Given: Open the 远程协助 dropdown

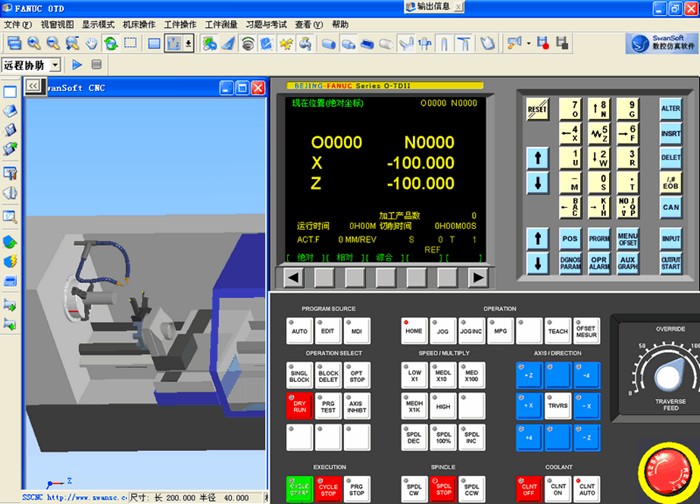Looking at the screenshot, I should pyautogui.click(x=55, y=65).
